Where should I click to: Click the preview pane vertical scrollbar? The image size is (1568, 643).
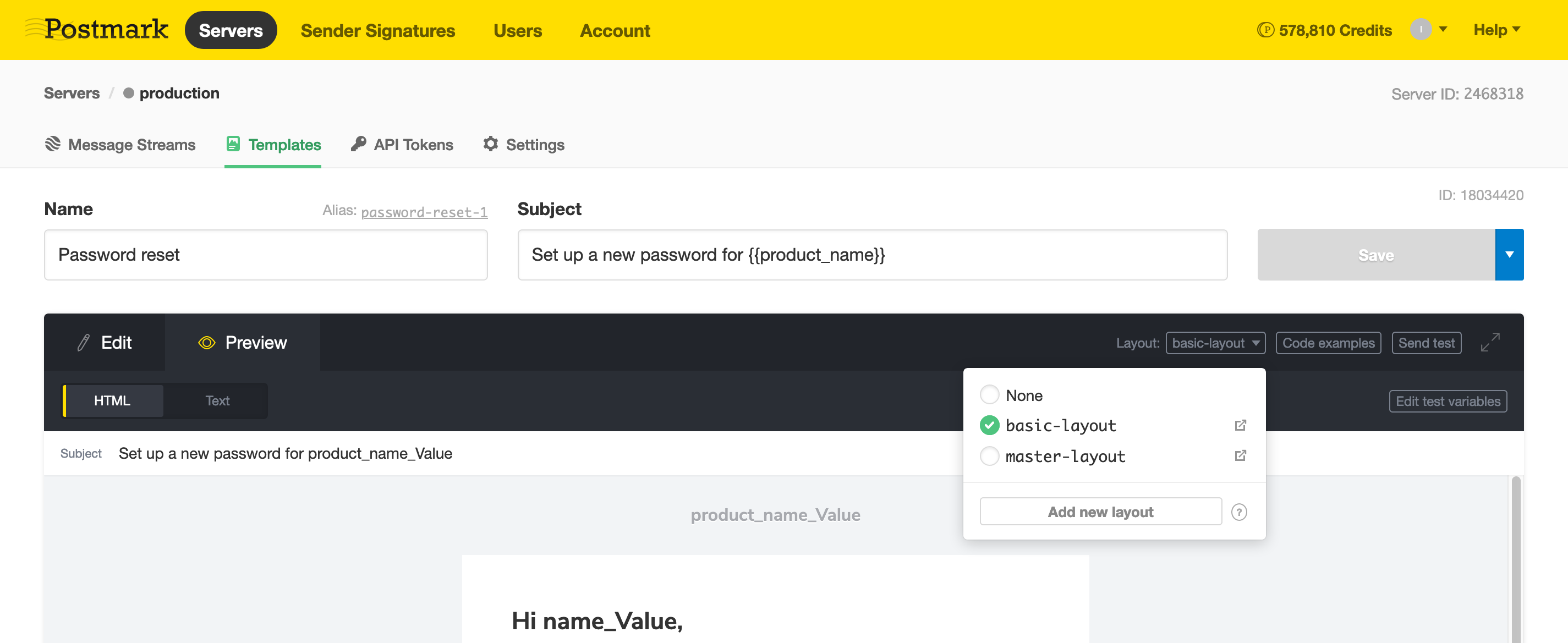pos(1516,558)
